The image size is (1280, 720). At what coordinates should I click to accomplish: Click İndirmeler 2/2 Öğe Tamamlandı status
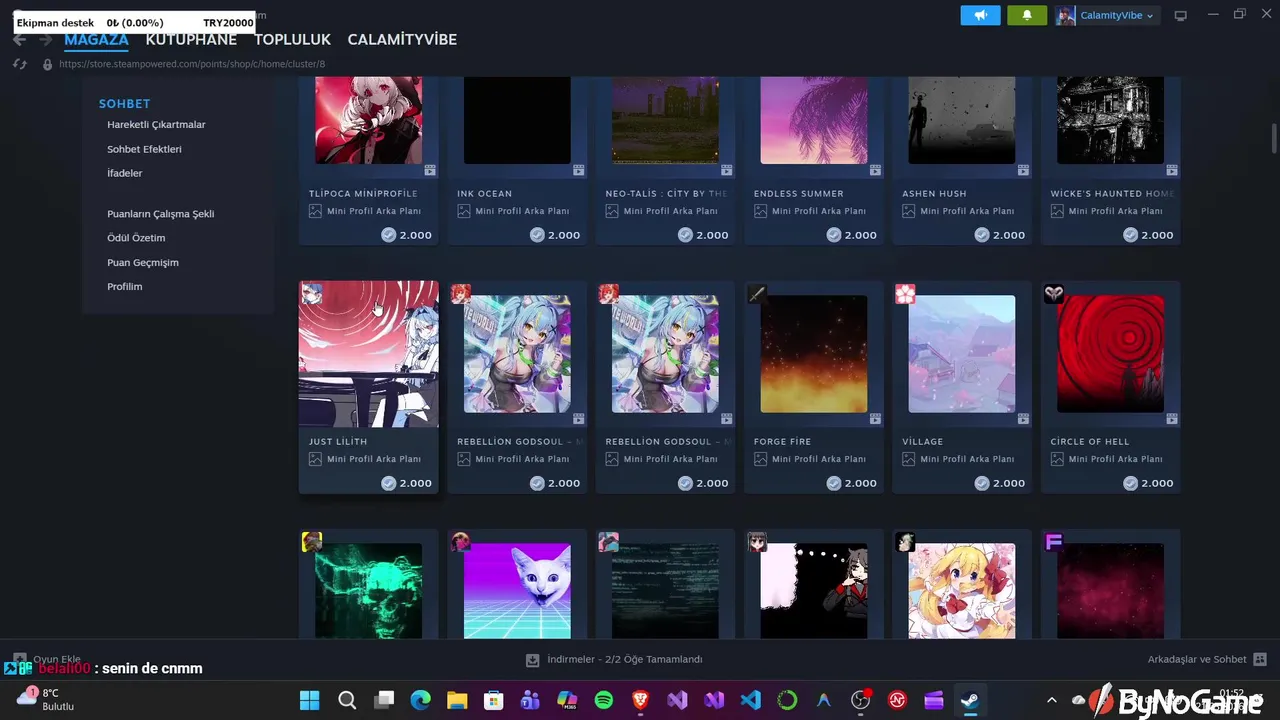(625, 660)
